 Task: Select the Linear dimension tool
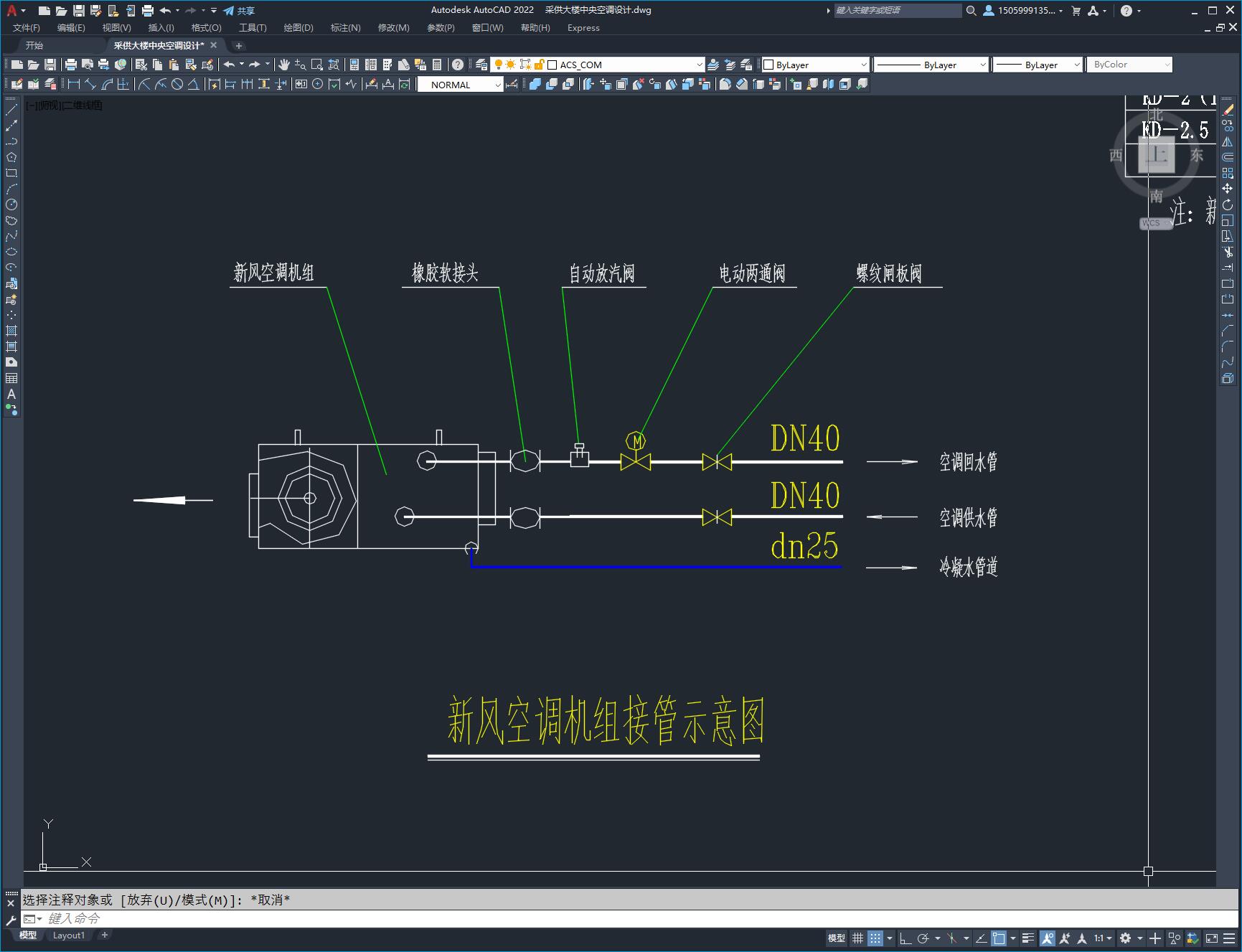[74, 85]
